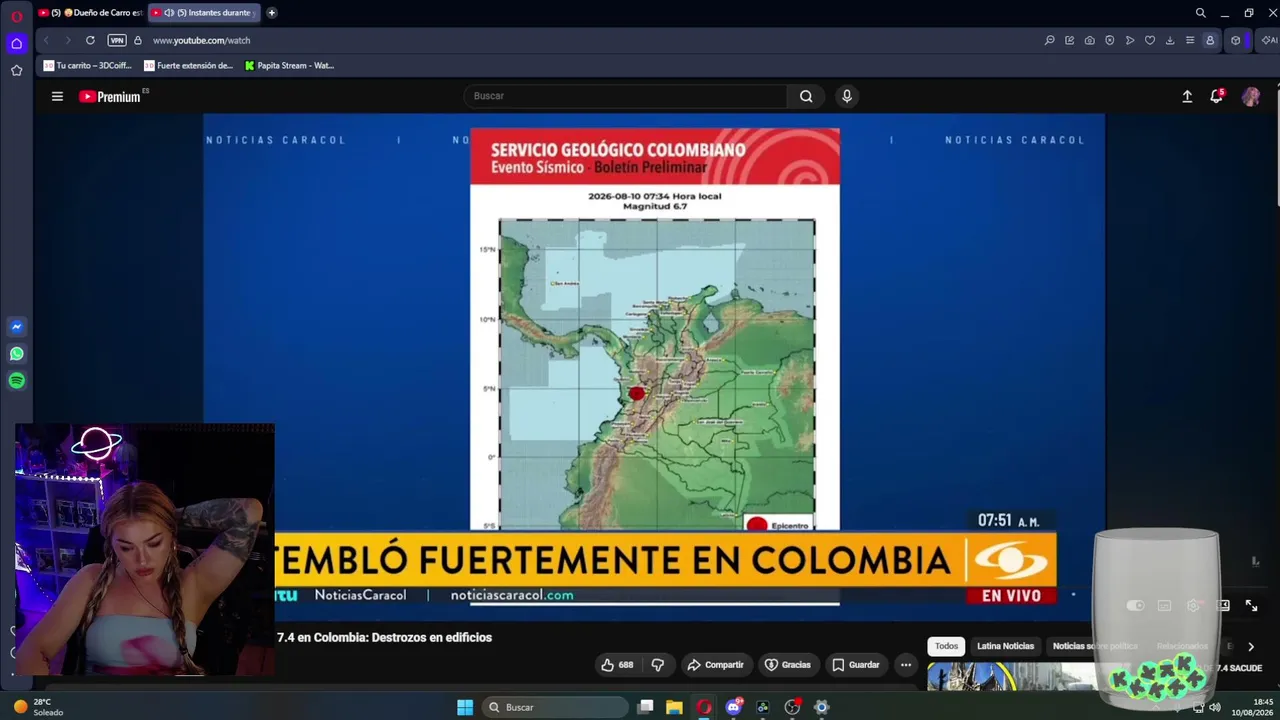Open the YouTube account avatar menu

click(x=1251, y=96)
